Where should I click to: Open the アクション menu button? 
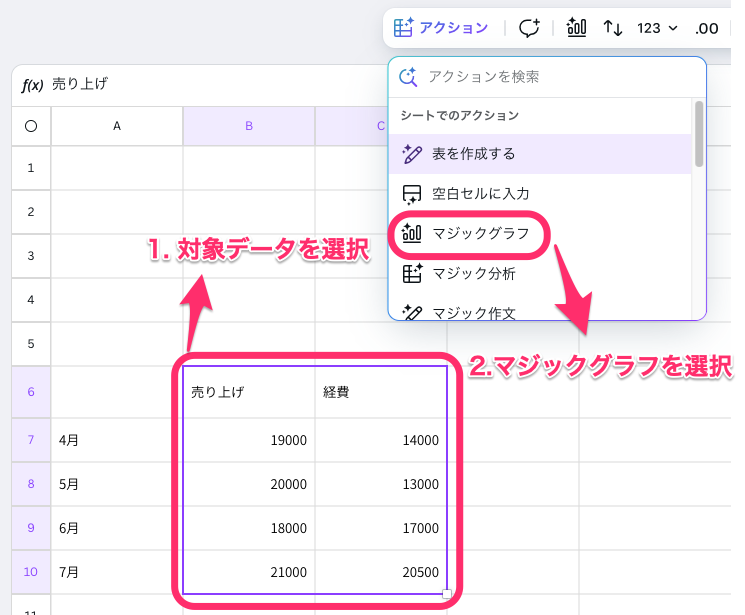point(440,28)
